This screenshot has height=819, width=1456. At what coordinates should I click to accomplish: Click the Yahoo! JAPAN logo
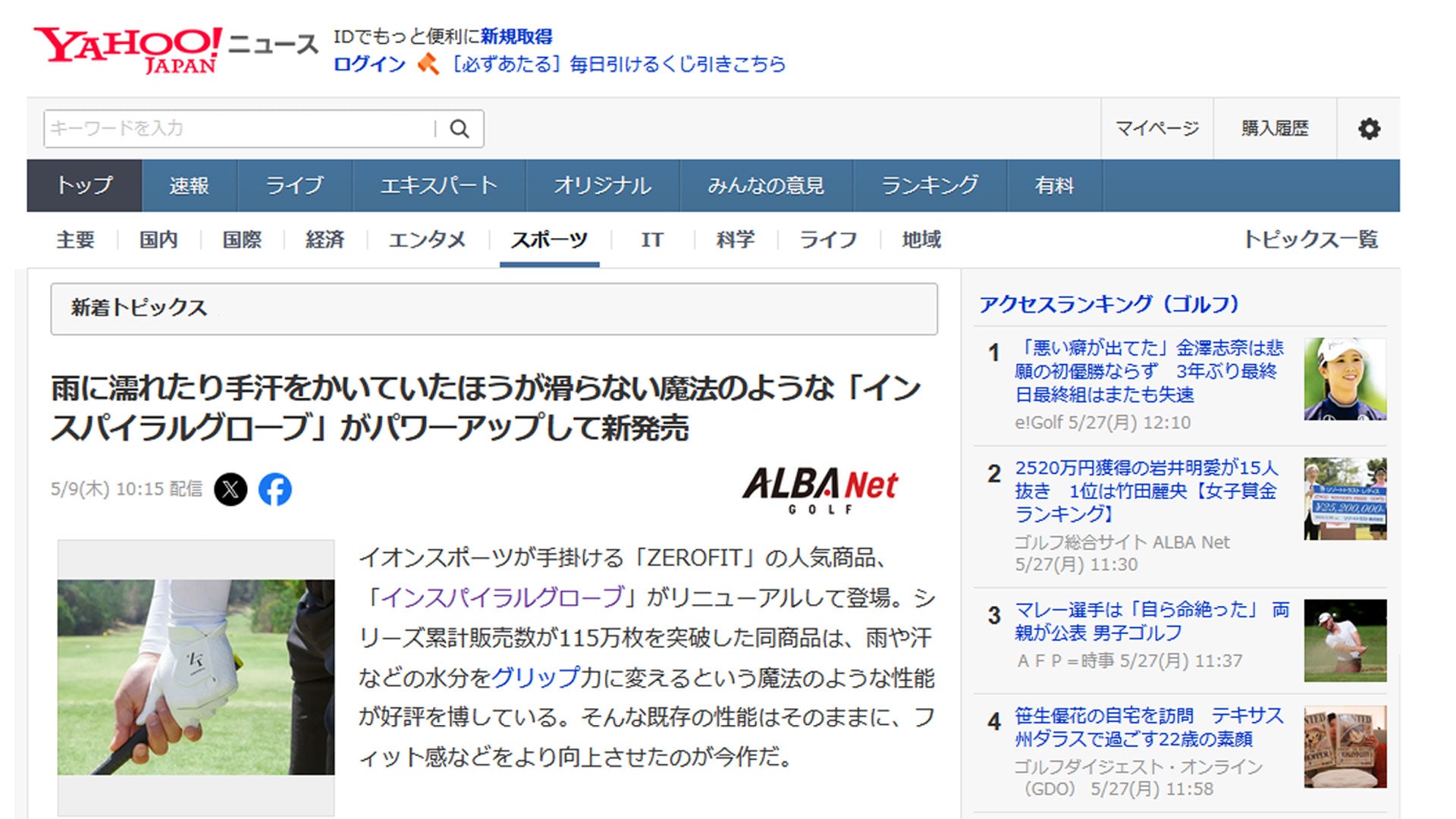(x=127, y=50)
